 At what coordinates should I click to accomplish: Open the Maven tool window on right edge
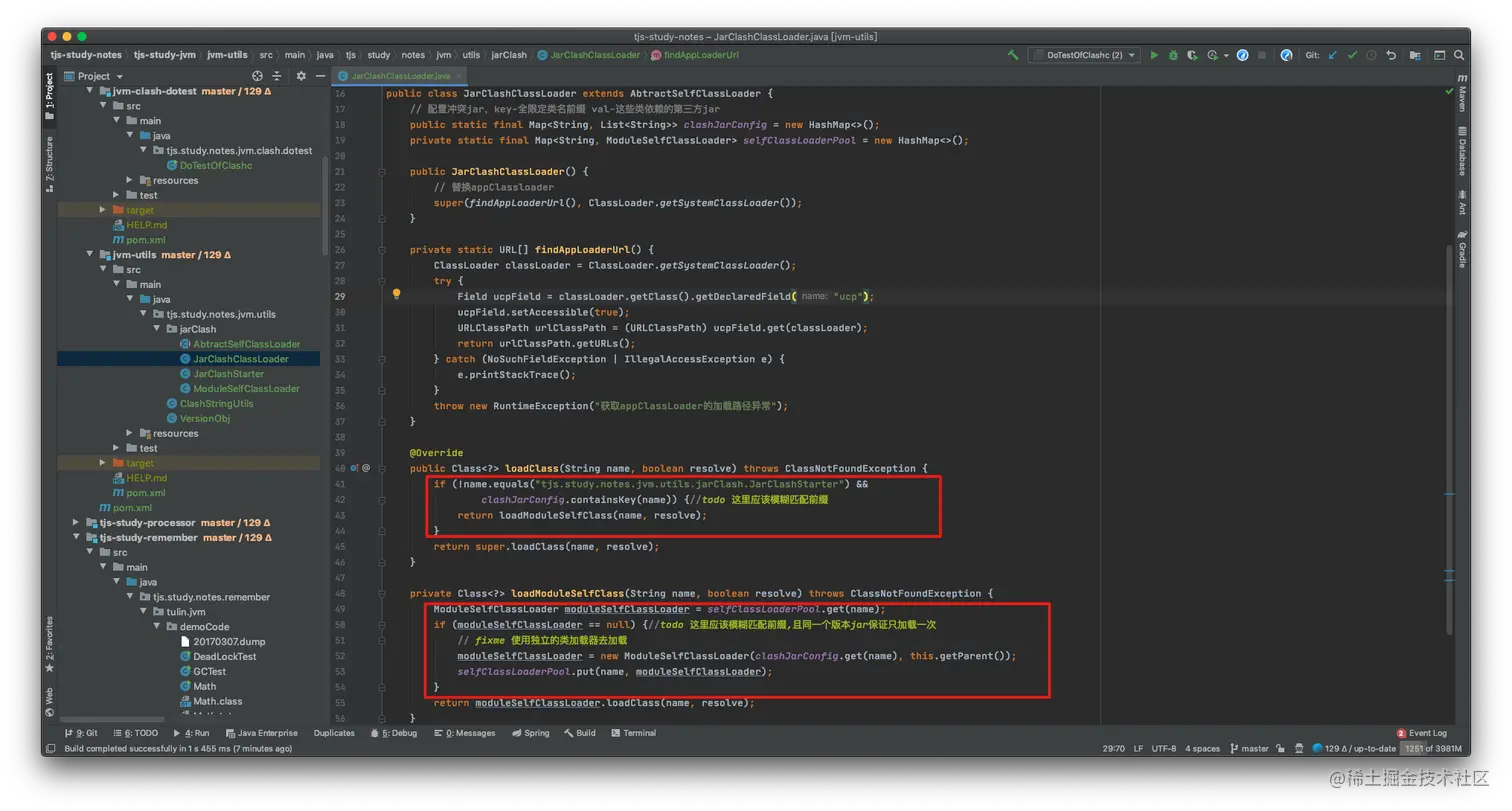coord(1461,92)
